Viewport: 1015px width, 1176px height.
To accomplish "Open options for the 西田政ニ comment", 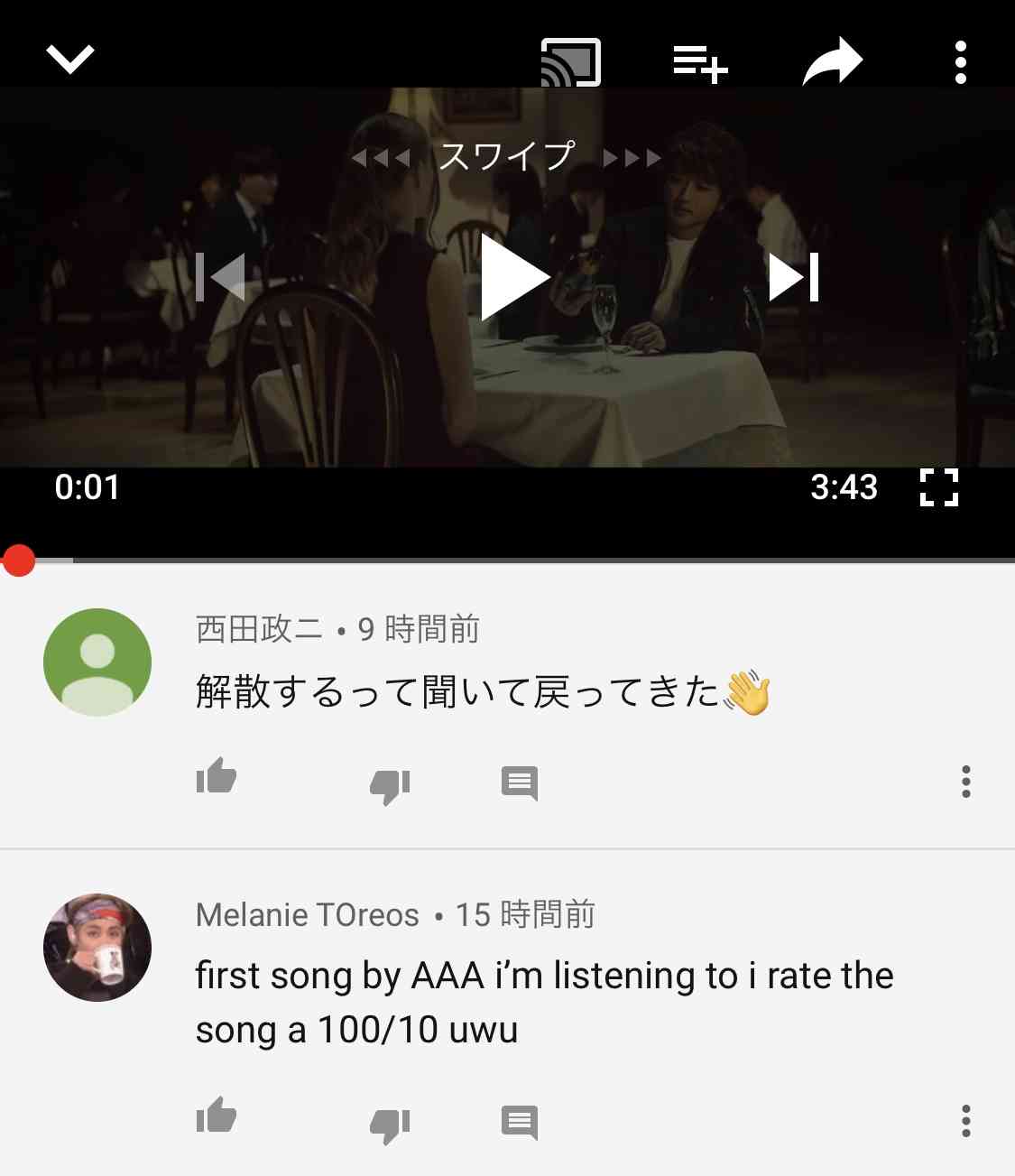I will coord(966,782).
